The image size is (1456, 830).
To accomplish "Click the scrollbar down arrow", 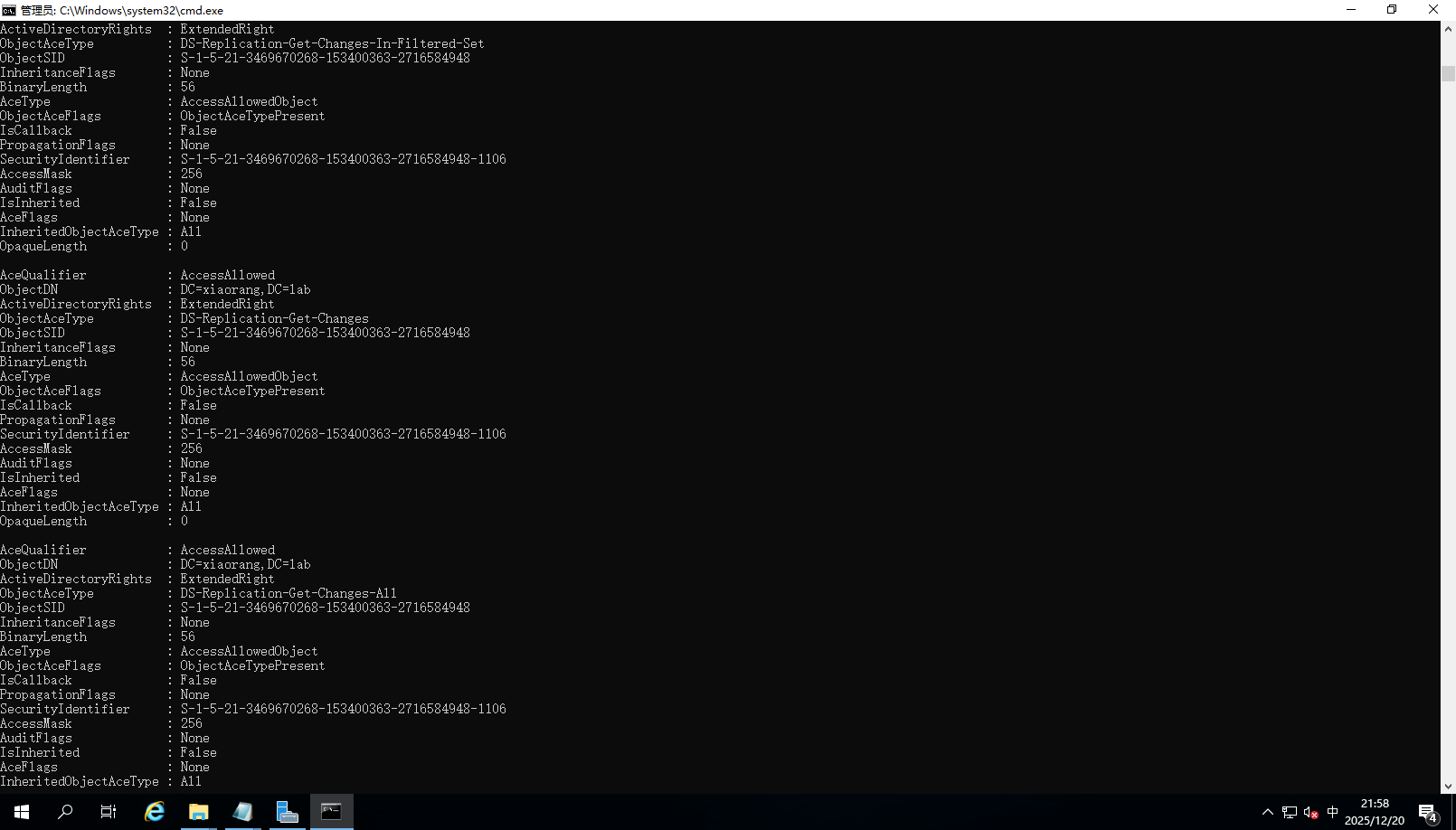I will click(1448, 785).
